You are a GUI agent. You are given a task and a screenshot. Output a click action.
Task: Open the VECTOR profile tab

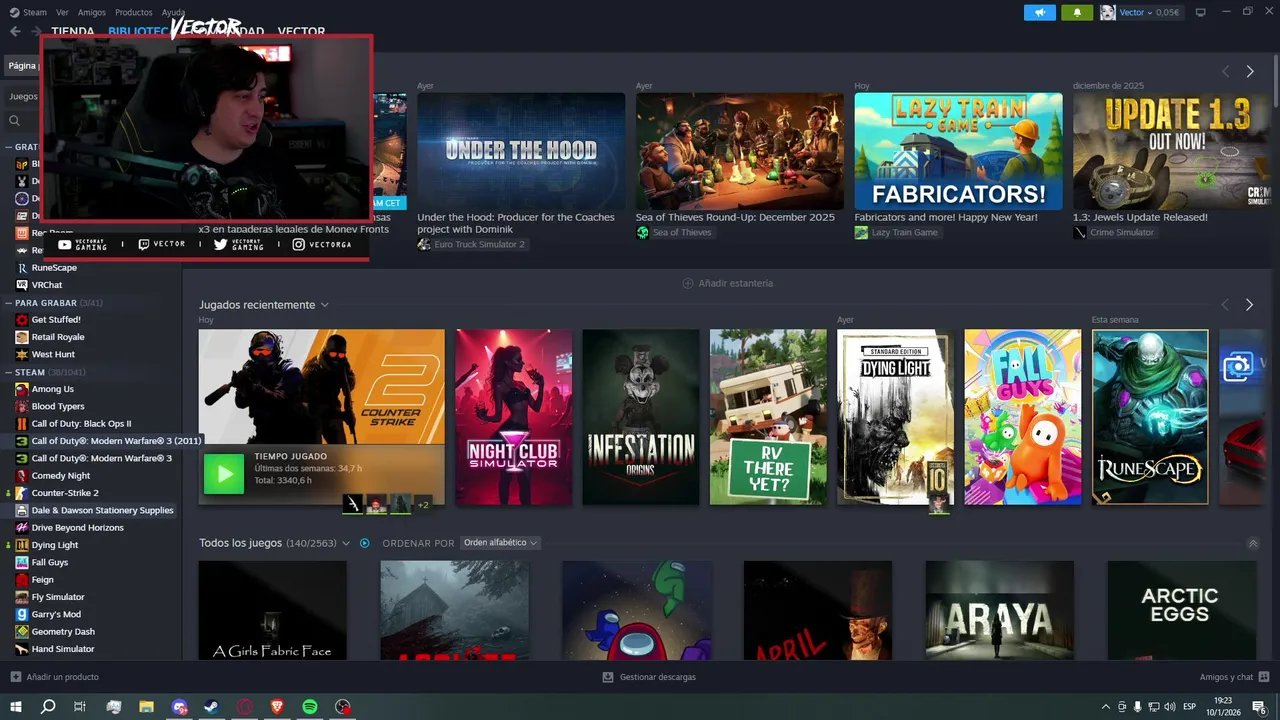[301, 31]
